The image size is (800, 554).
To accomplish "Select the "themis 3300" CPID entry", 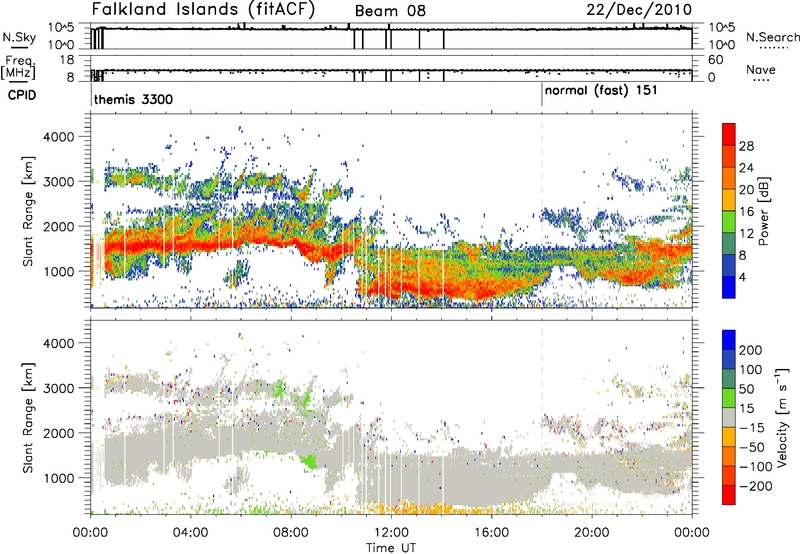I will (x=134, y=99).
